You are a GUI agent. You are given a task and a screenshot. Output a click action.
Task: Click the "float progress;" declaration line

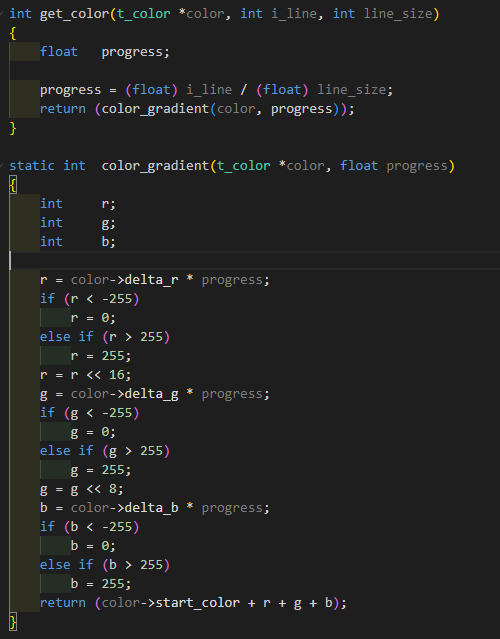pyautogui.click(x=105, y=52)
